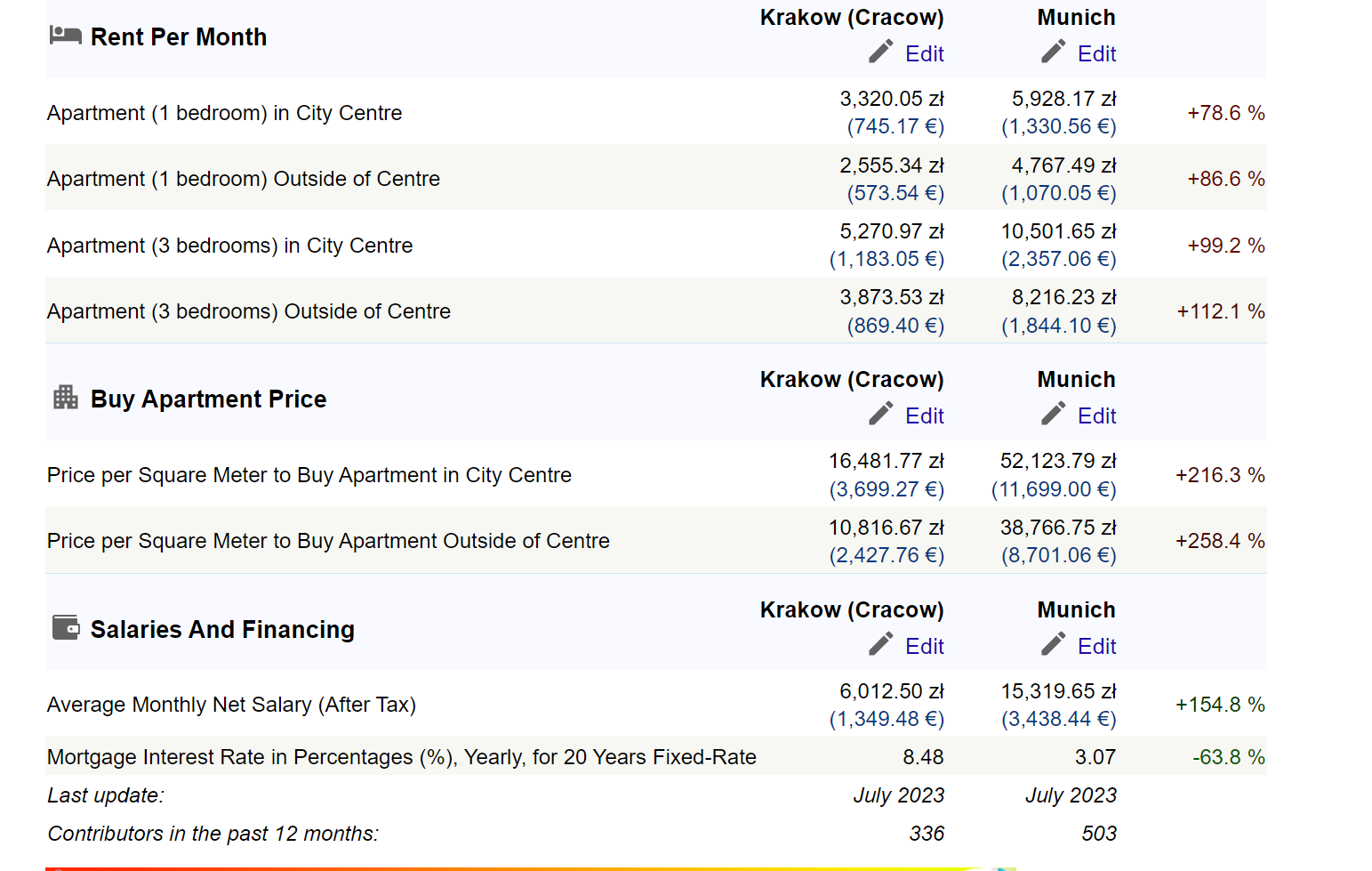Click the +216.3 % difference value
This screenshot has width=1372, height=871.
click(1219, 475)
